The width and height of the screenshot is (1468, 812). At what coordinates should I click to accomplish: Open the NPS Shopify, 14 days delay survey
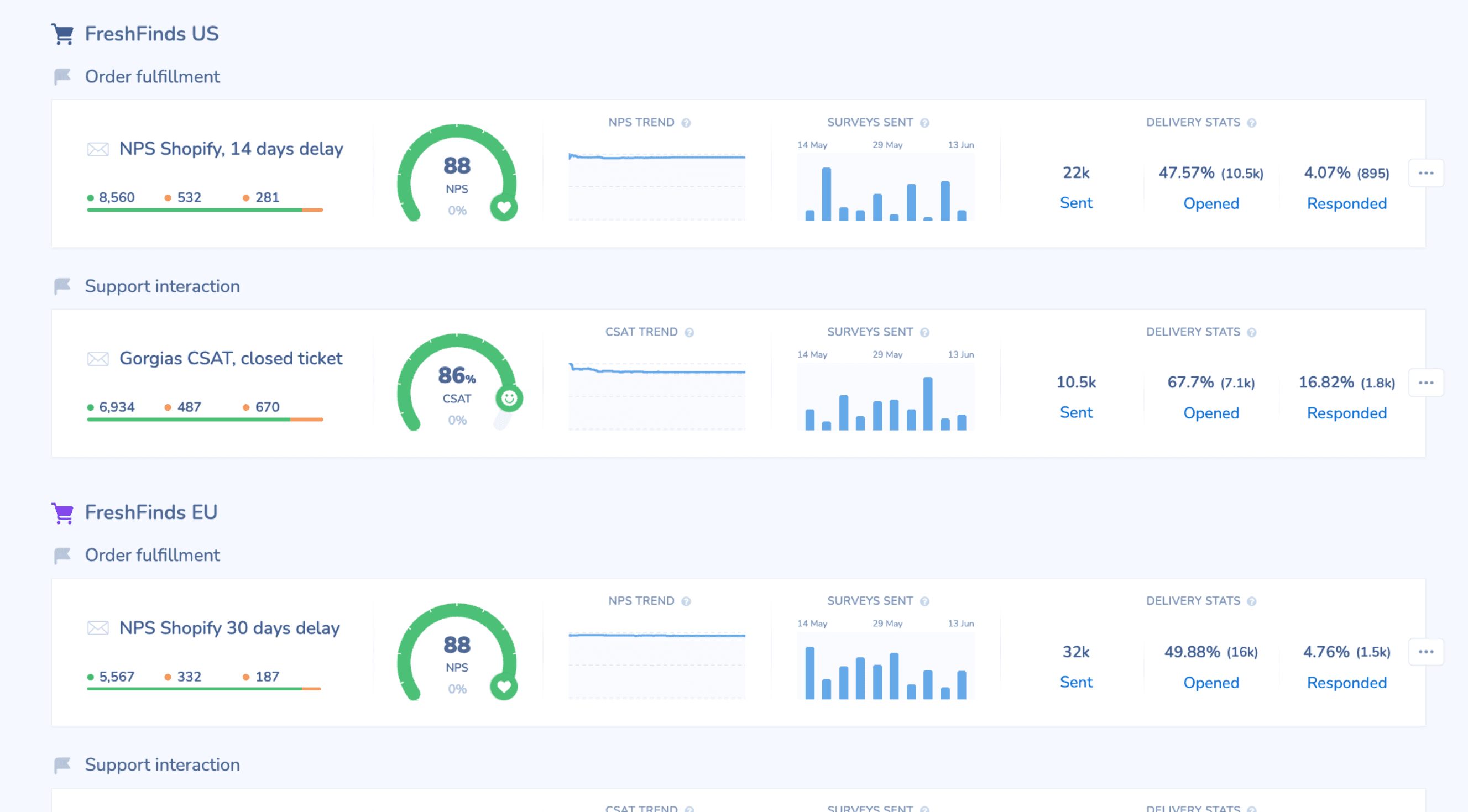click(231, 149)
